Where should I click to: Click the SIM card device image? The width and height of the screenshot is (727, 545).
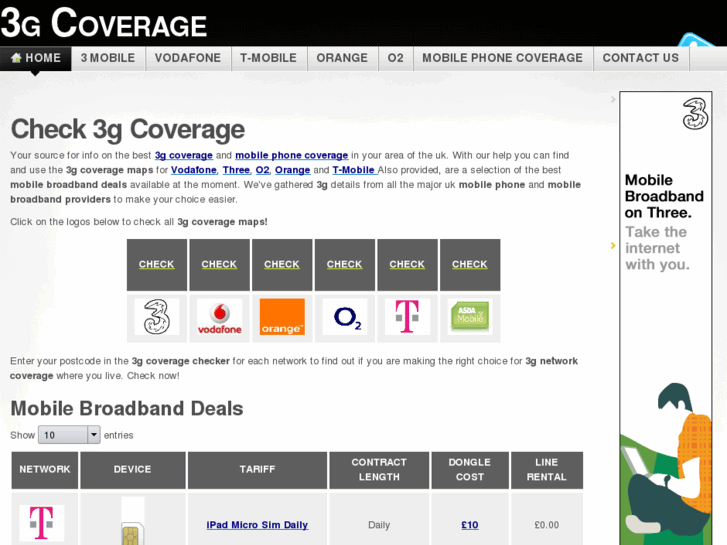(x=133, y=522)
